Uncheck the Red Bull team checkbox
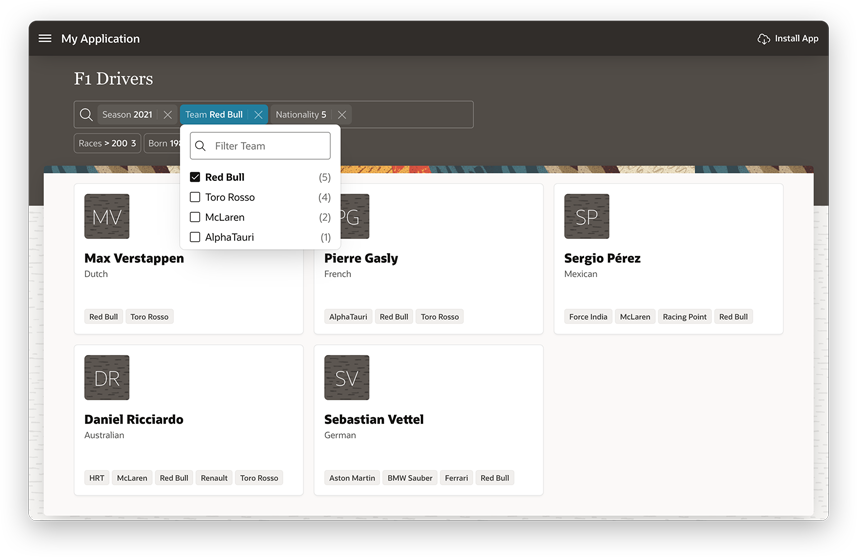This screenshot has width=857, height=557. pyautogui.click(x=195, y=177)
